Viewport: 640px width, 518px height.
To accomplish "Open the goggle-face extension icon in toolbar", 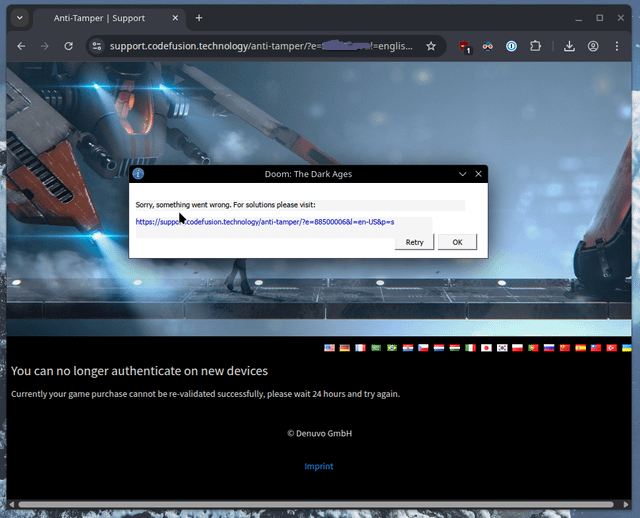I will pyautogui.click(x=488, y=47).
